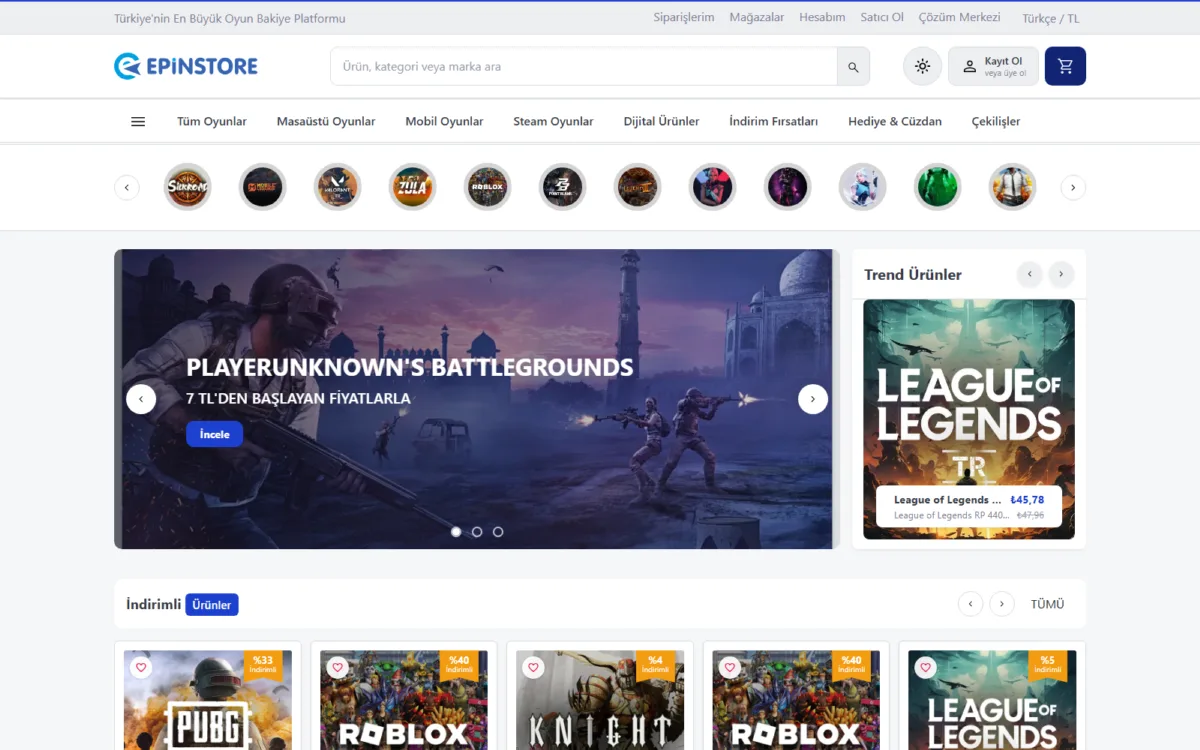Open Hediye & Cüzdan menu
Screen dimensions: 1200x750
click(895, 122)
